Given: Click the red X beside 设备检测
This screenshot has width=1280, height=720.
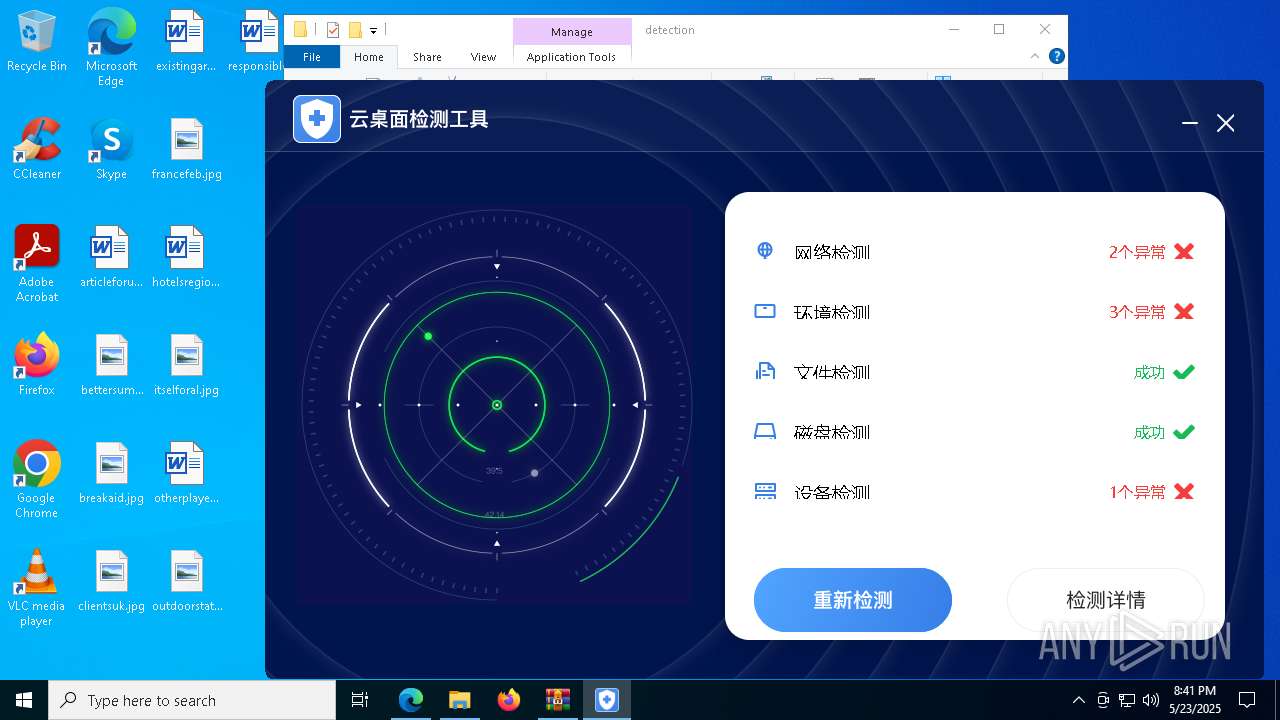Looking at the screenshot, I should [1184, 491].
